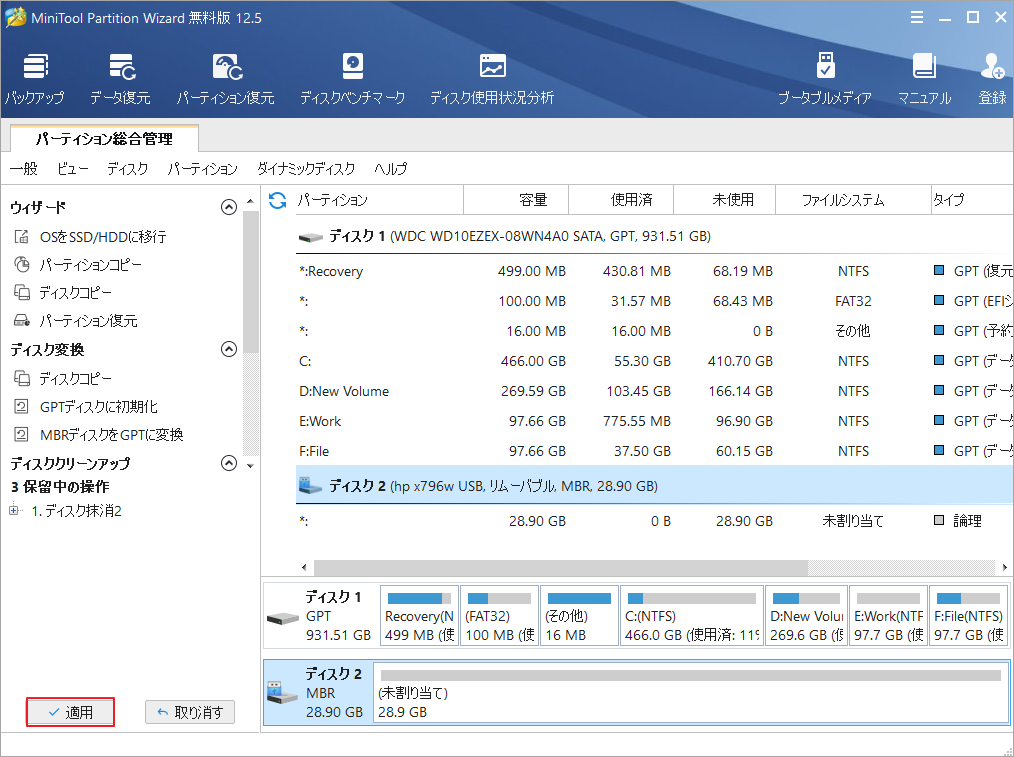Open the マニュアル help icon

click(x=923, y=77)
